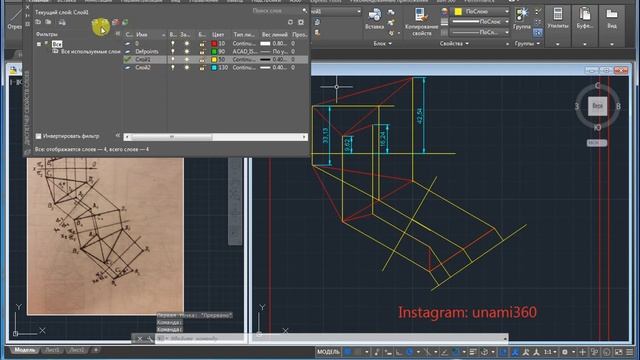Image resolution: width=640 pixels, height=360 pixels.
Task: Switch to the Лист1 layout tab
Action: tap(52, 350)
